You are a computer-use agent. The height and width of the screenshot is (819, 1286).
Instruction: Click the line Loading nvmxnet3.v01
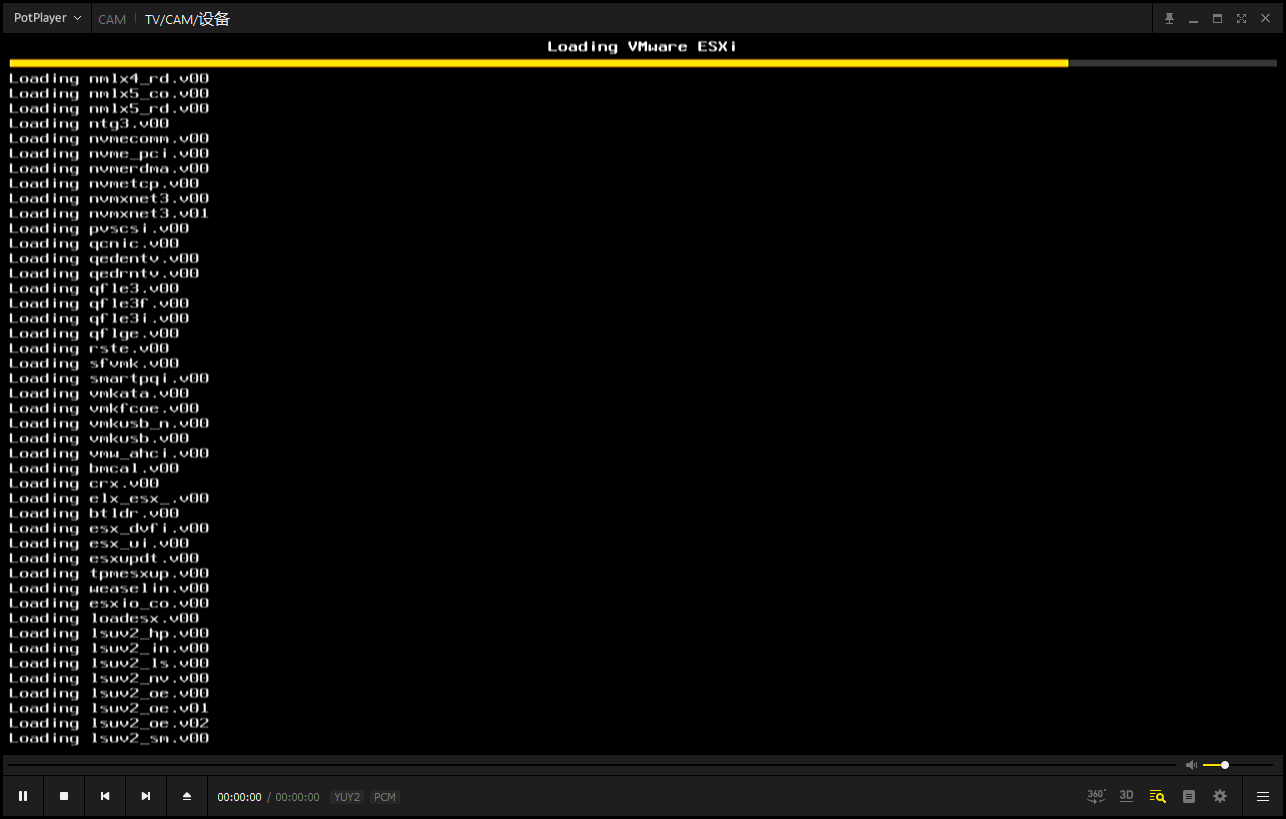109,213
